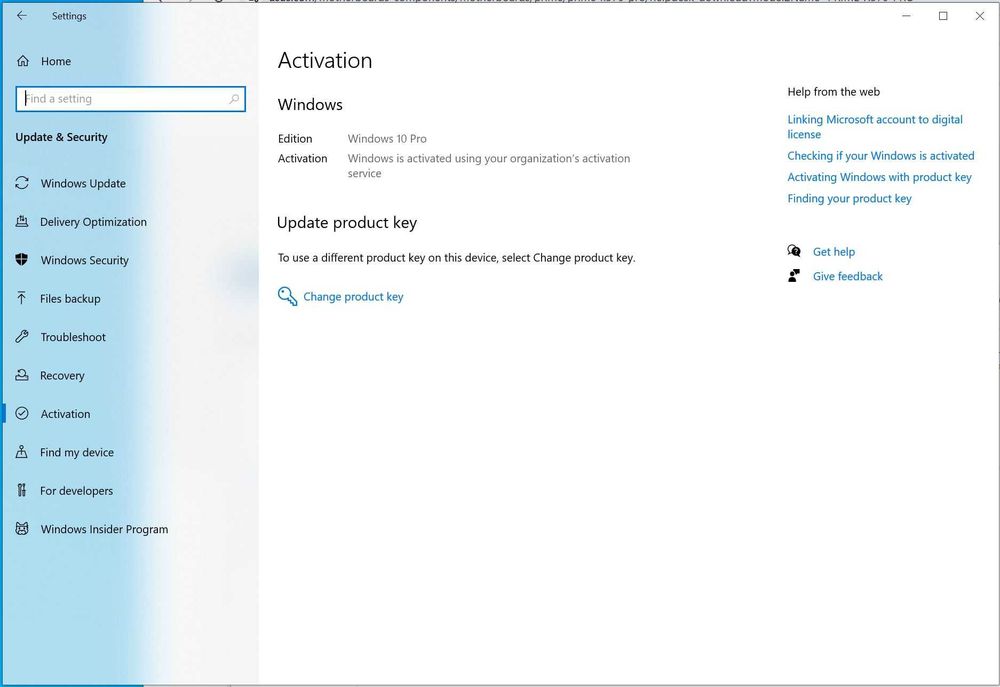The image size is (1000, 687).
Task: Click the For developers tools icon
Action: 22,490
